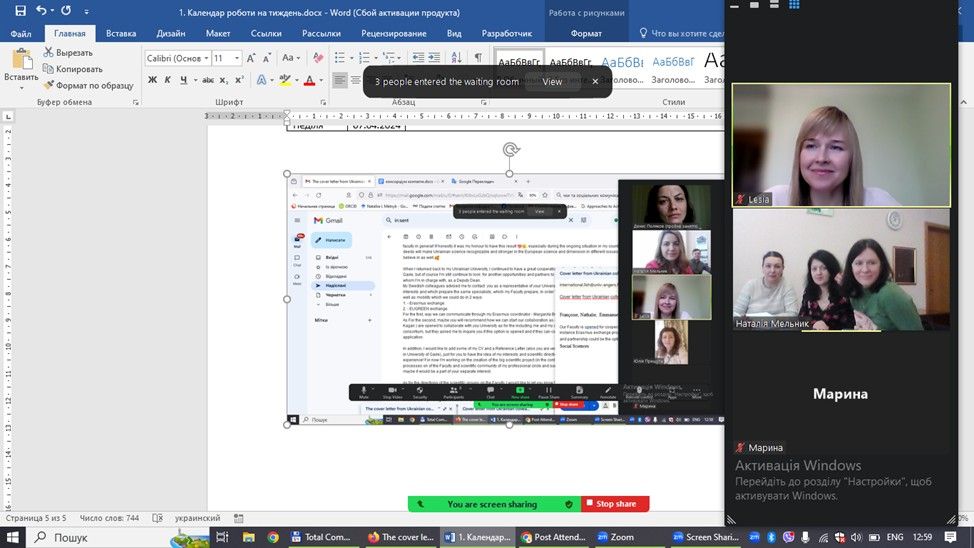Click the Format Painter (Формат по образцу) icon
Image resolution: width=974 pixels, height=548 pixels.
(x=48, y=86)
